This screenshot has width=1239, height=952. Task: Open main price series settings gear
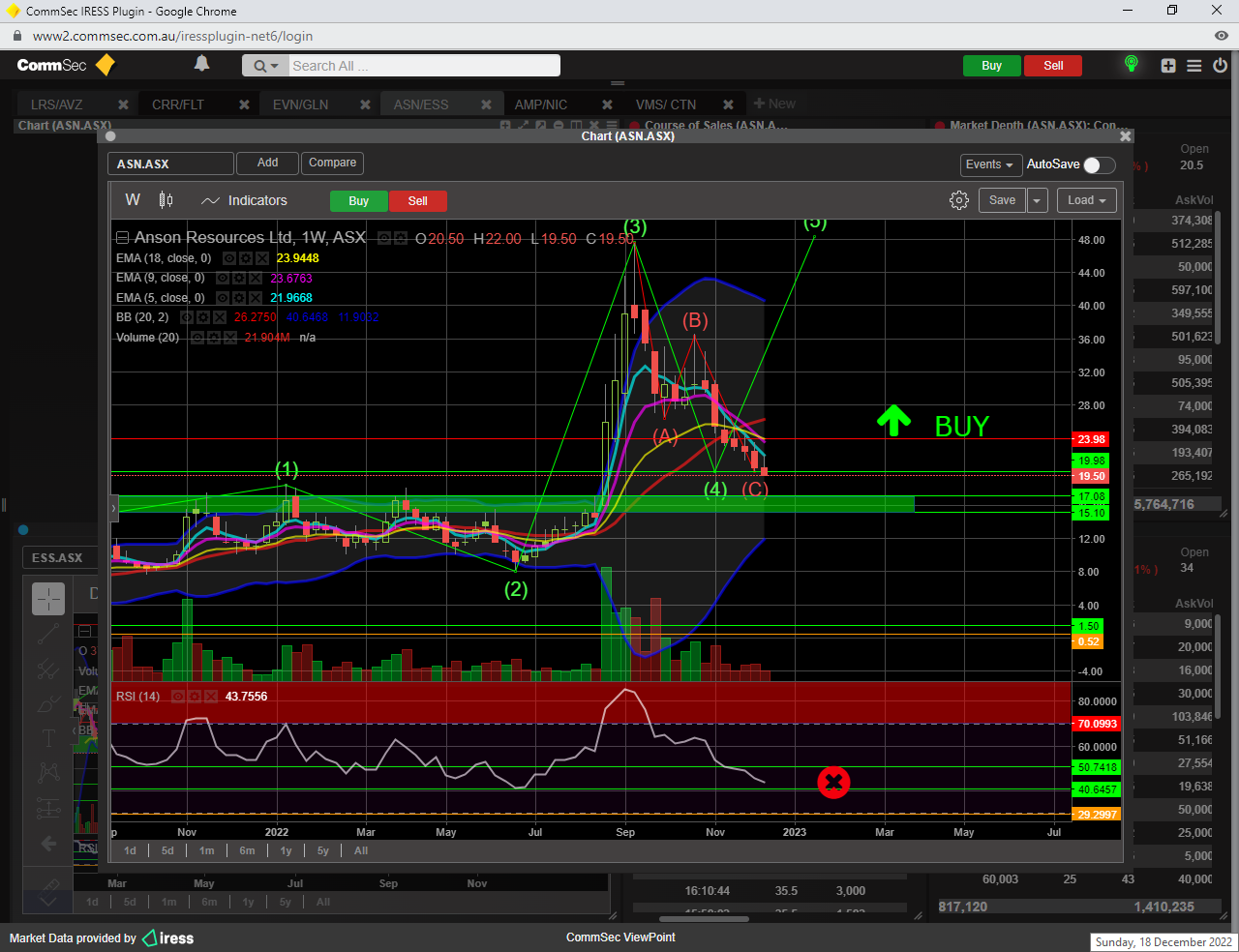pos(401,238)
